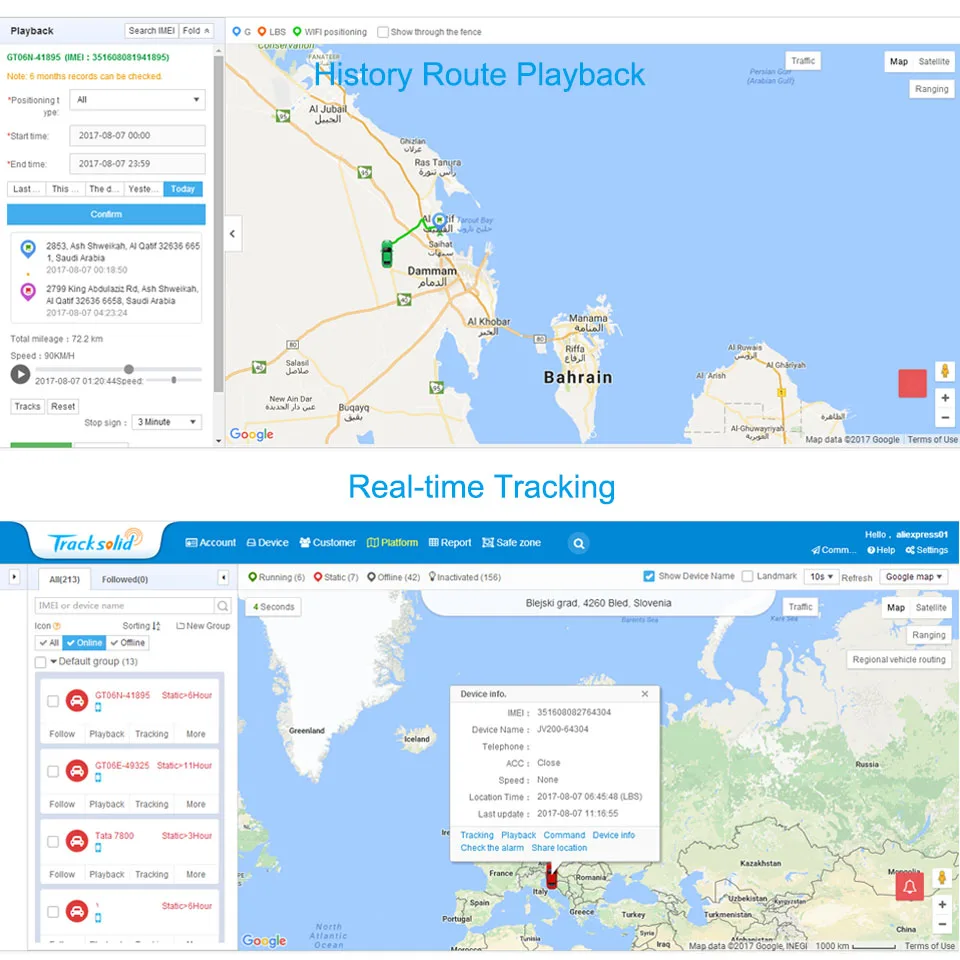The height and width of the screenshot is (960, 960).
Task: Open the Positioning type dropdown
Action: 138,100
